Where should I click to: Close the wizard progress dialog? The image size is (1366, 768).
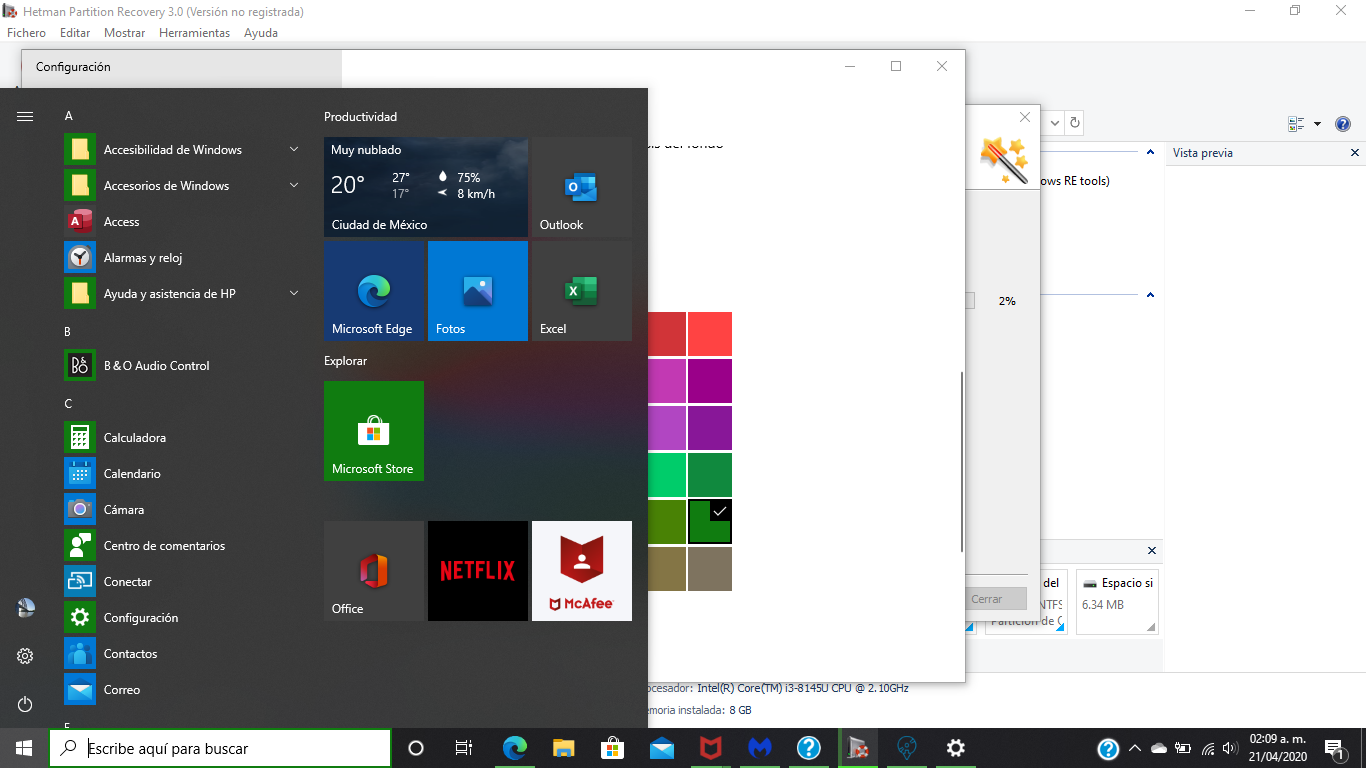point(1025,117)
